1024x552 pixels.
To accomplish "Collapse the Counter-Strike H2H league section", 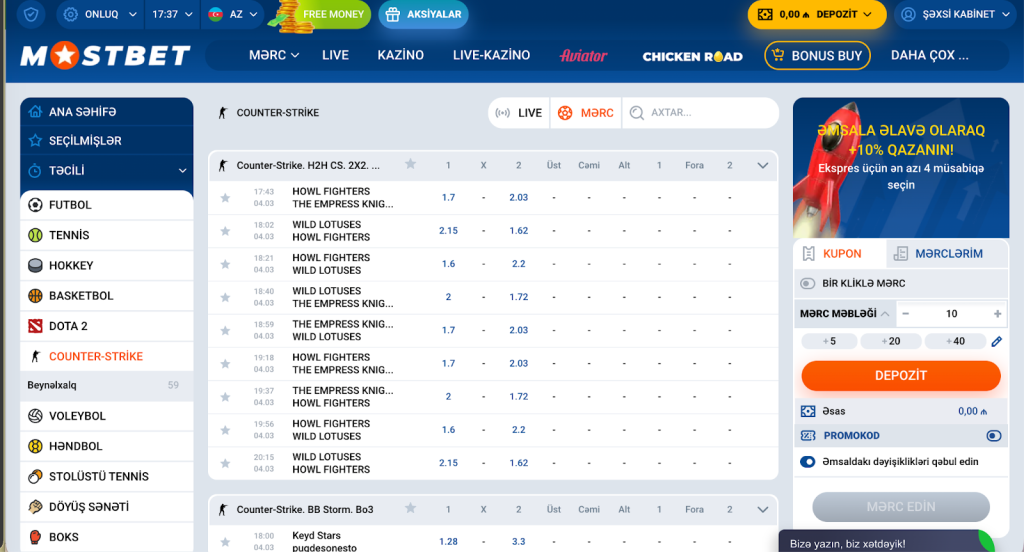I will [x=764, y=165].
